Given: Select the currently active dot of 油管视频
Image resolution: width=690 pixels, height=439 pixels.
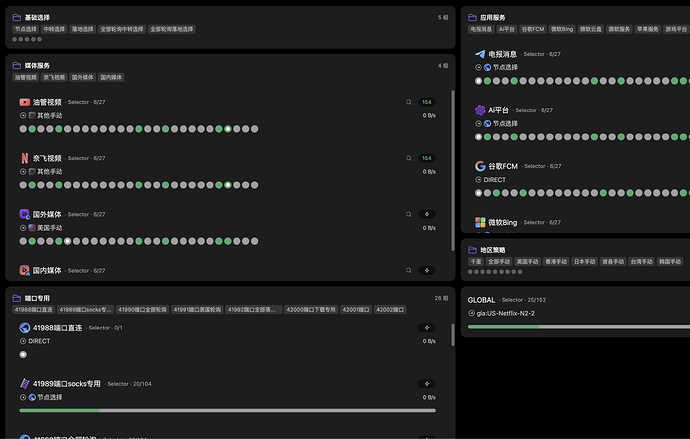Looking at the screenshot, I should click(228, 129).
